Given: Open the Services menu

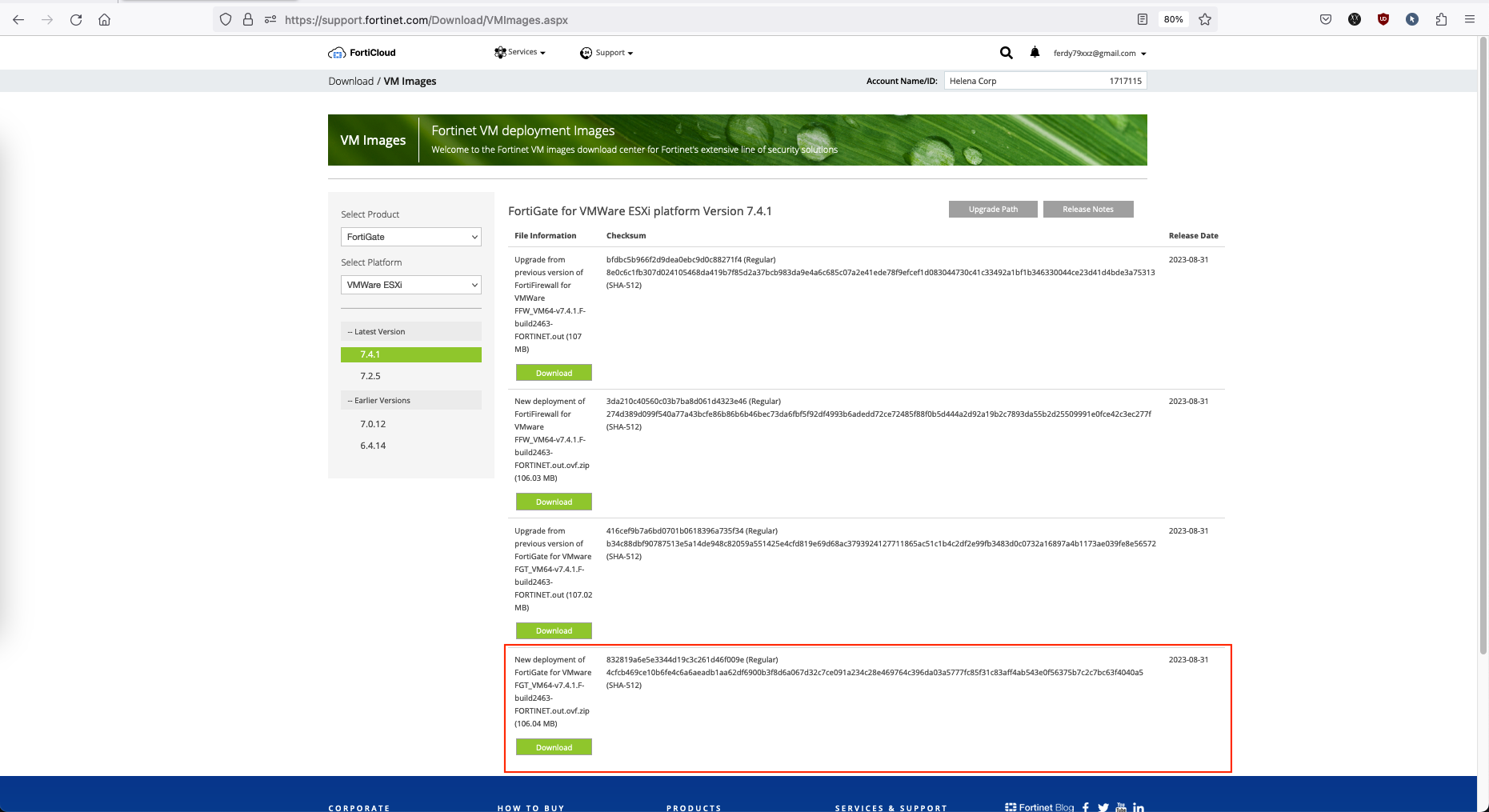Looking at the screenshot, I should 520,53.
